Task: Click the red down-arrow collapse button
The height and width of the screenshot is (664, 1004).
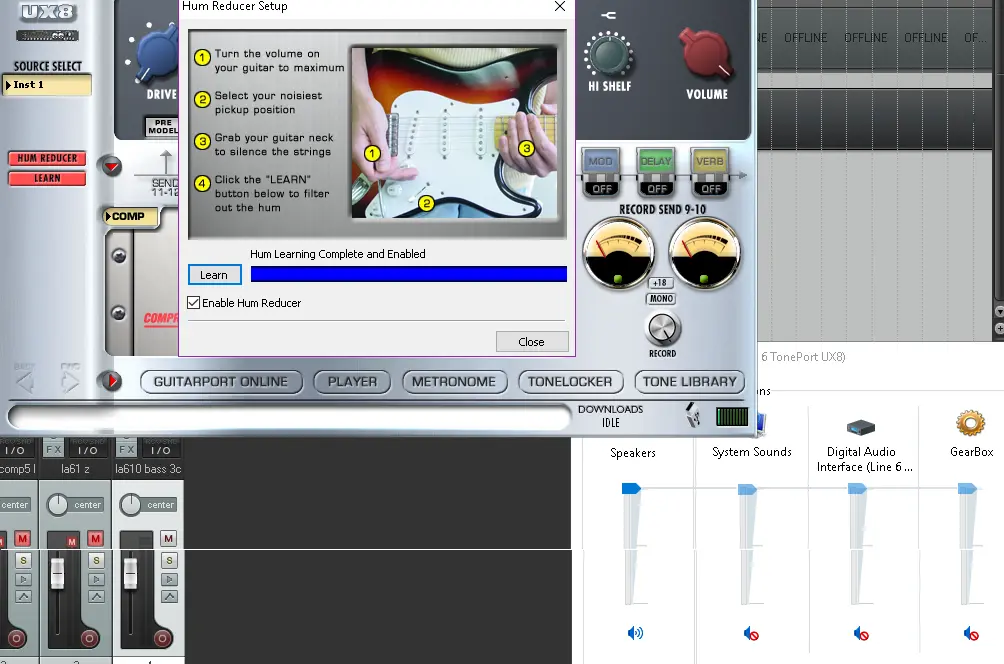Action: pos(112,166)
